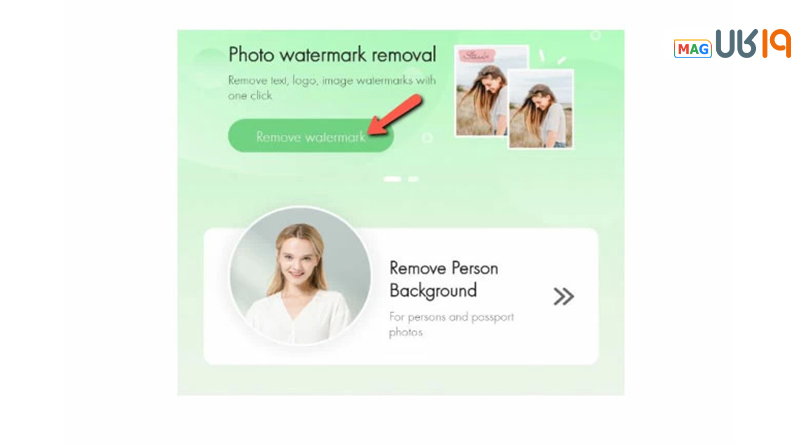This screenshot has height=444, width=800.
Task: Click the For persons and passport photos caption
Action: [x=451, y=324]
